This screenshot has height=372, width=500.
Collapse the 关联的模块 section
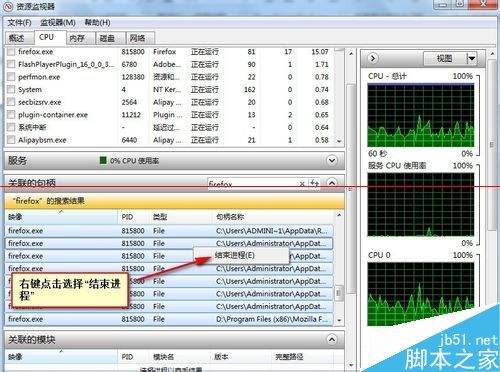pos(332,340)
